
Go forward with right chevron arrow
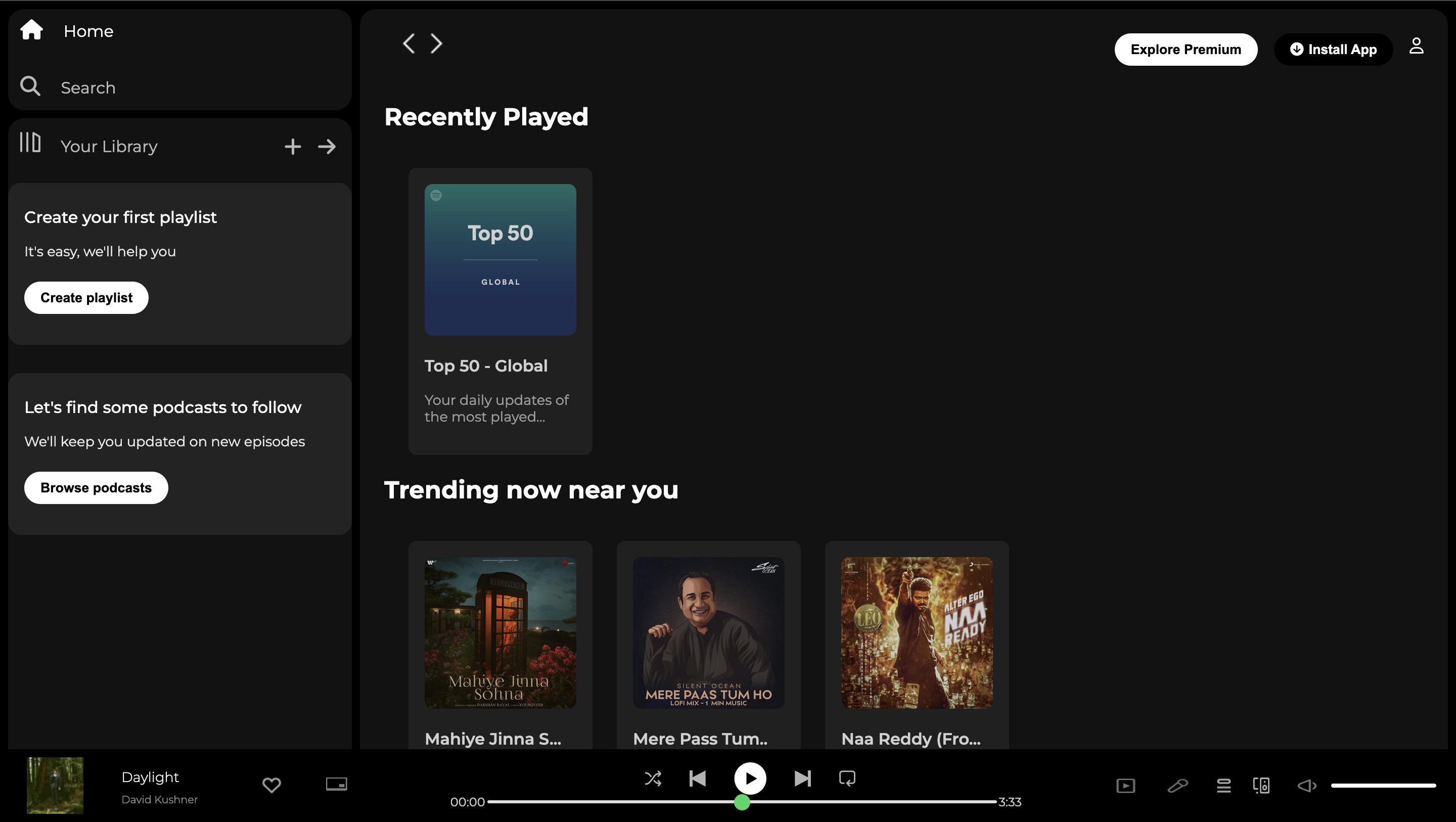436,43
